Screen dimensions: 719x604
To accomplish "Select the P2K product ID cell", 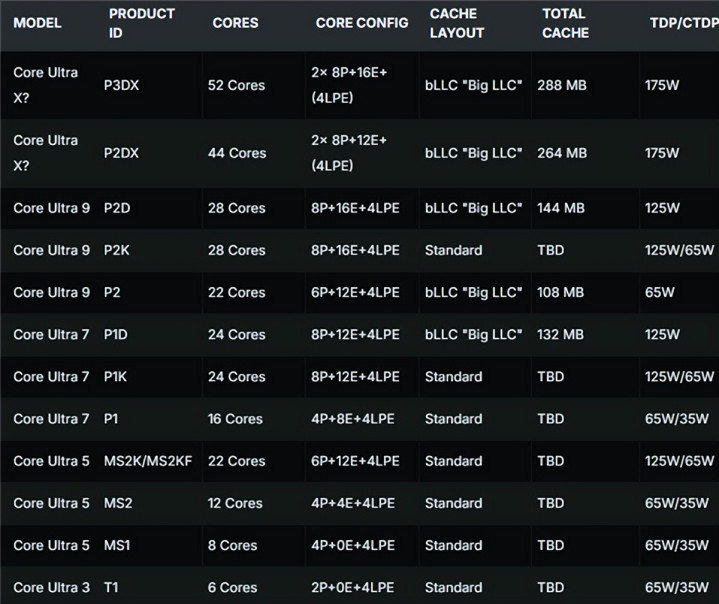I will 117,250.
